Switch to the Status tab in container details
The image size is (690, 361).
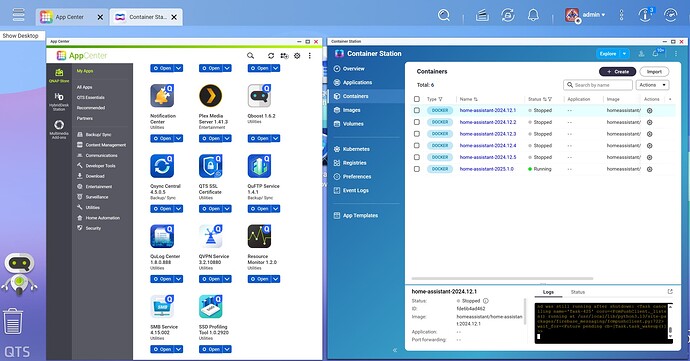click(x=577, y=292)
